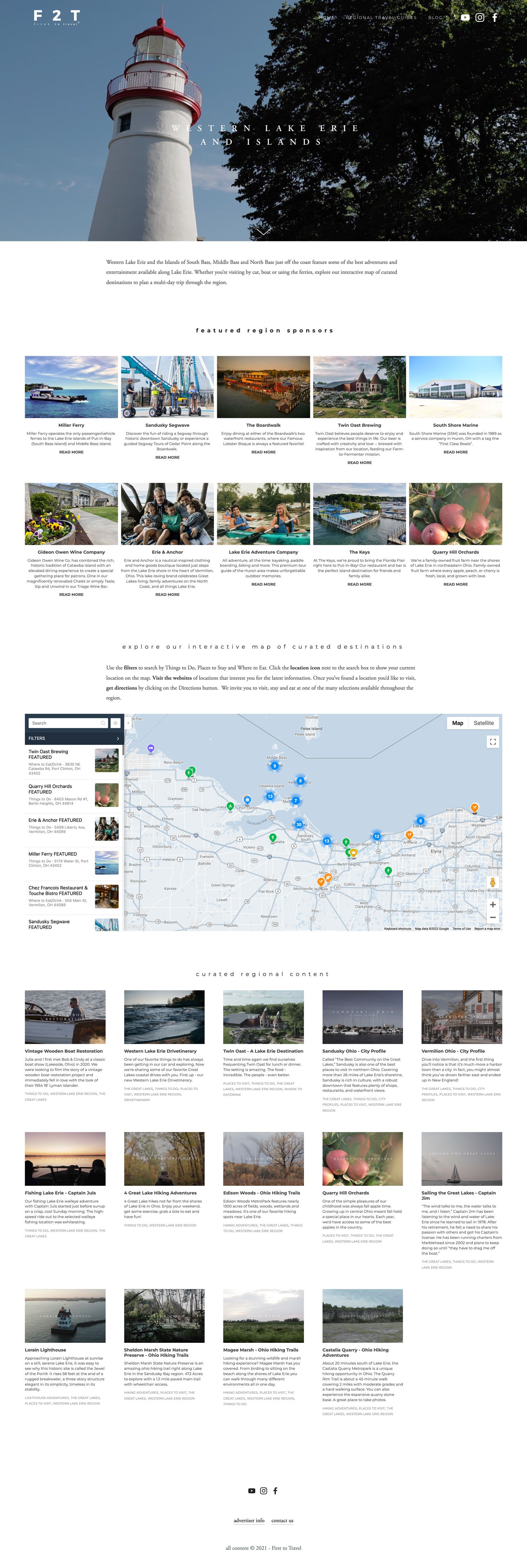Click READ MORE under Sandusky Segwave

(167, 457)
